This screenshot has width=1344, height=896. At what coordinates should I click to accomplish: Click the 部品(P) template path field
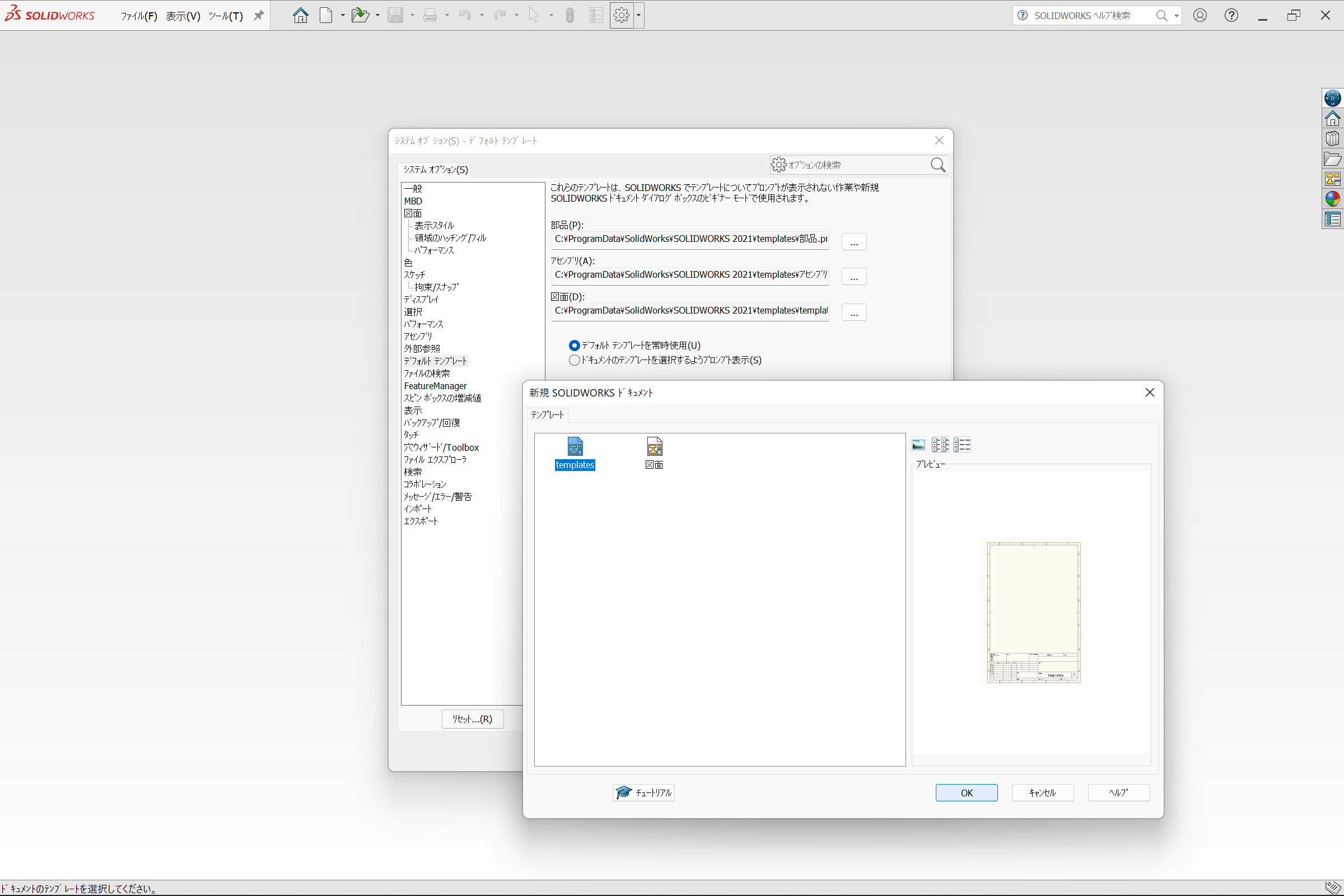point(690,240)
